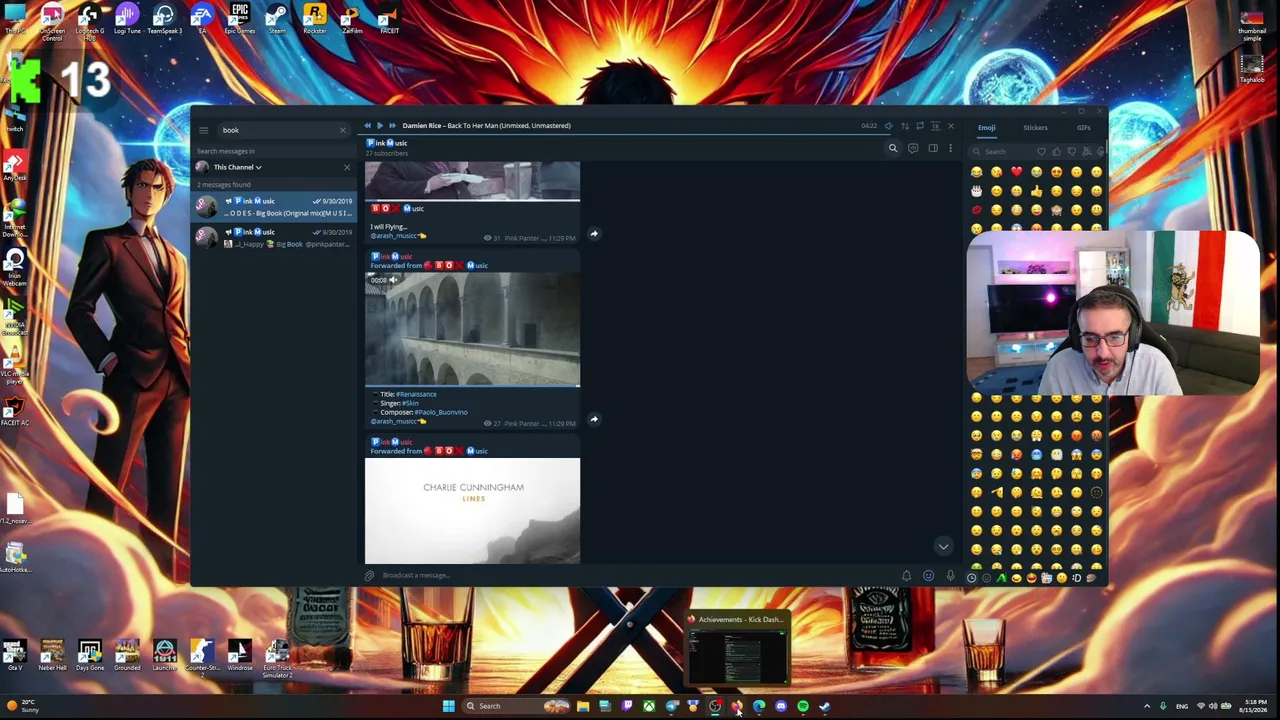Unmute the Renaissance video preview
The image size is (1280, 720).
(x=393, y=280)
